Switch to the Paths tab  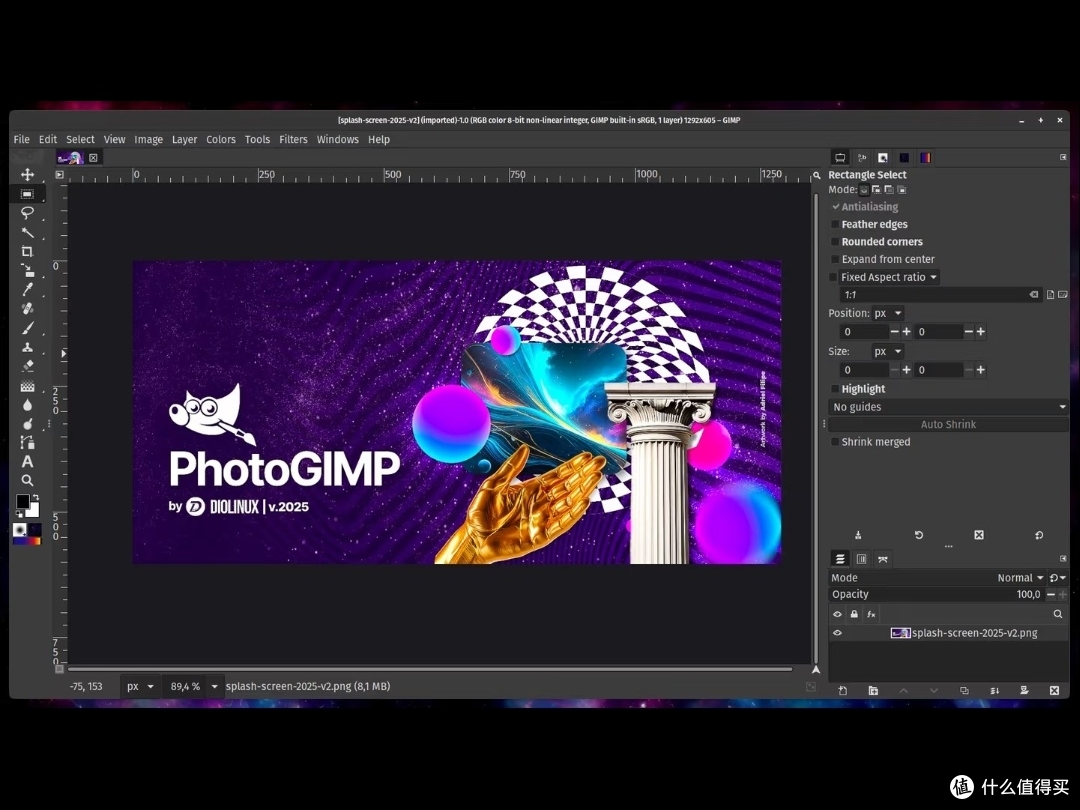(882, 559)
